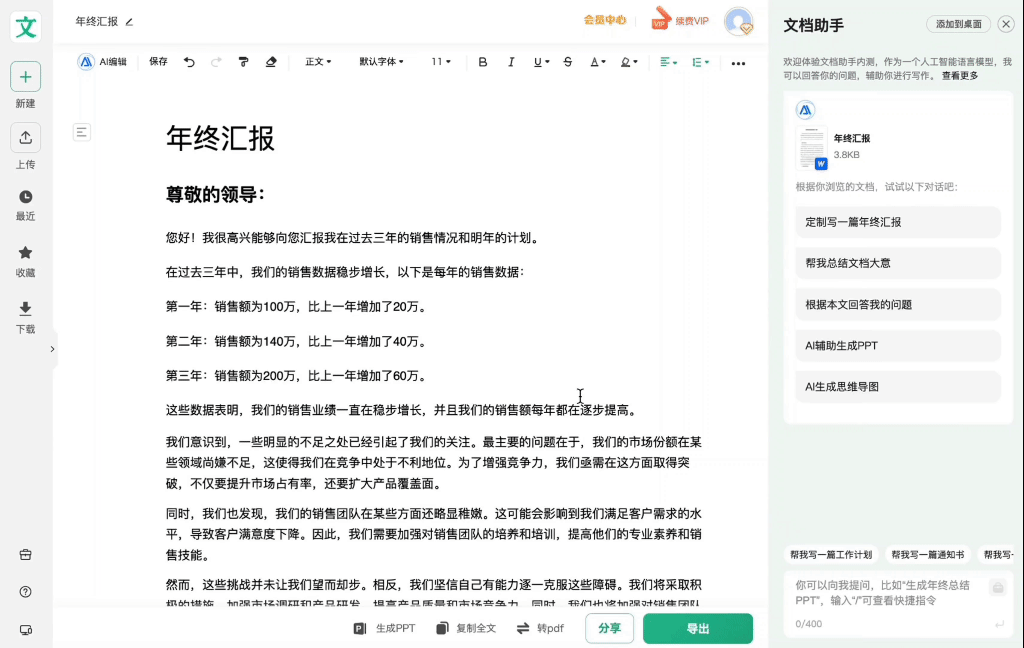Open 会员中心 from the top bar
Viewport: 1024px width, 648px height.
tap(604, 18)
